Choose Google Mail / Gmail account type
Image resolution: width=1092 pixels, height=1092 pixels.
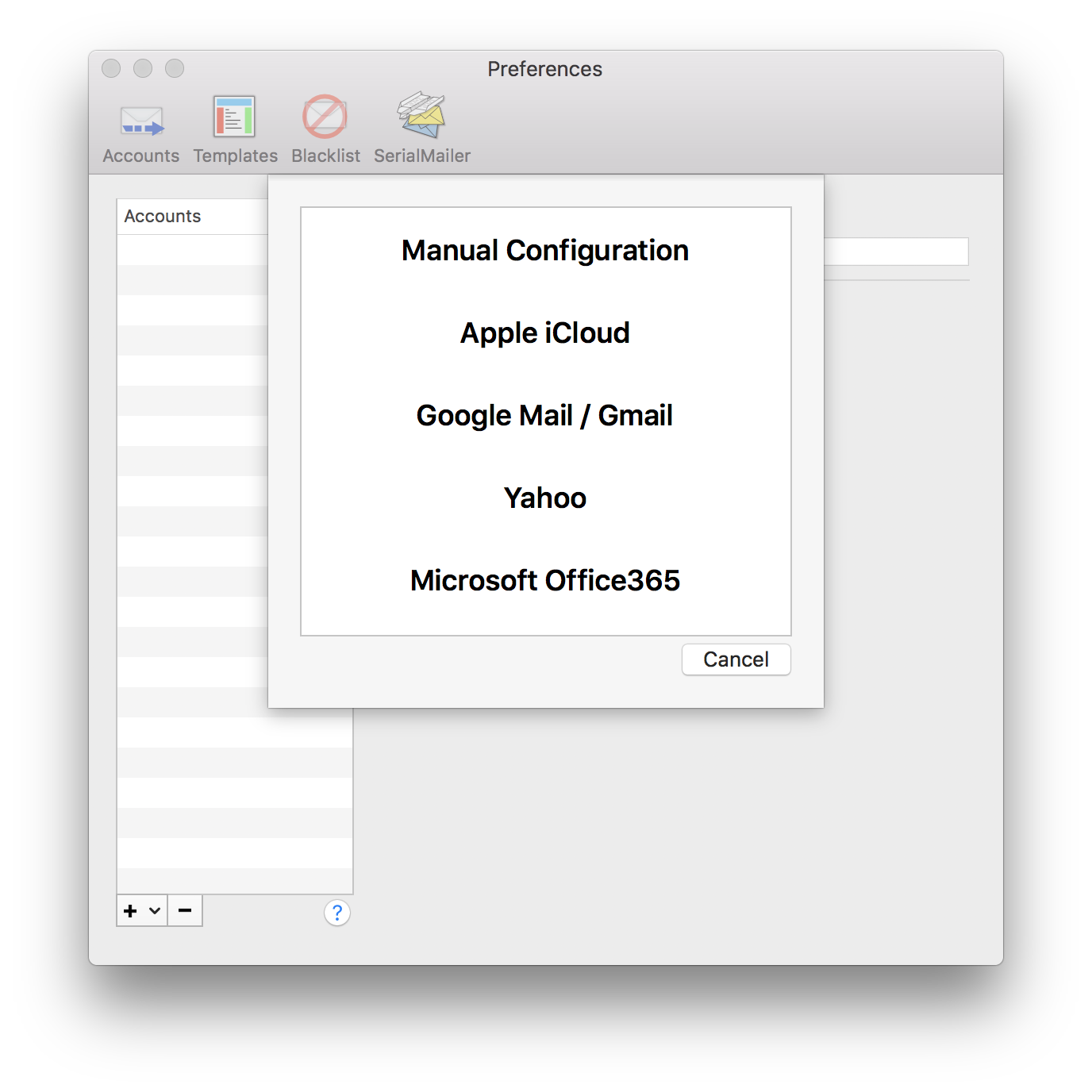(x=545, y=416)
